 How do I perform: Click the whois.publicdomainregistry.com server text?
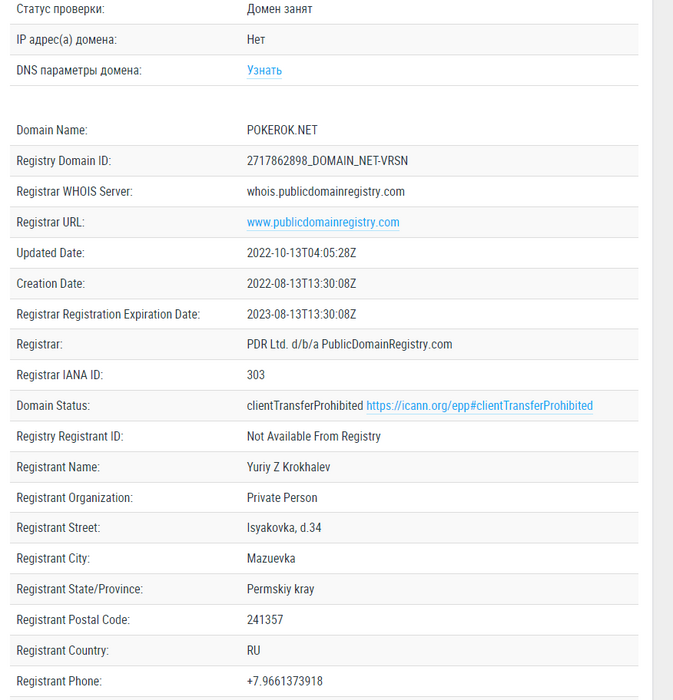pos(325,192)
